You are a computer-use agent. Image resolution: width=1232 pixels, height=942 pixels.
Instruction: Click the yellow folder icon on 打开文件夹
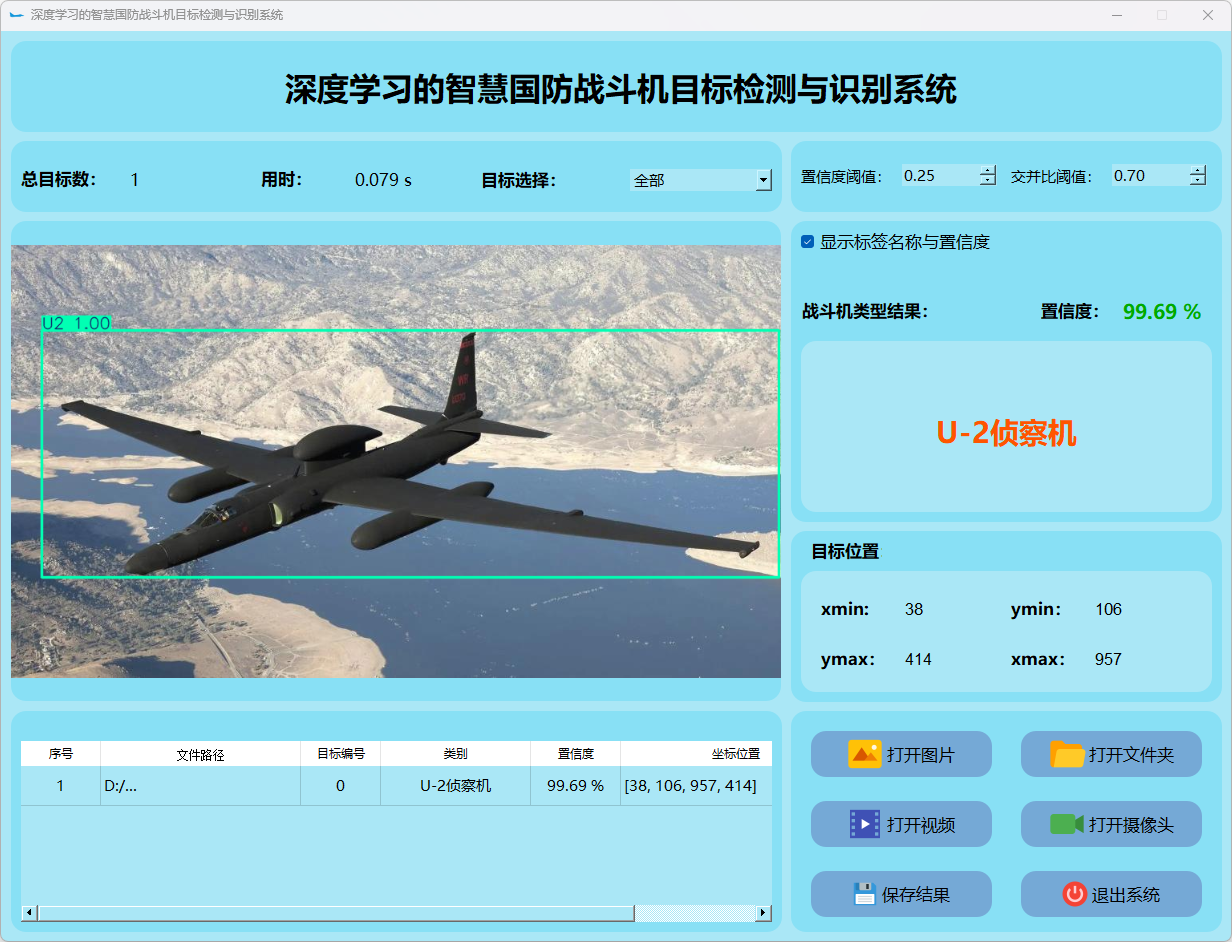1067,754
